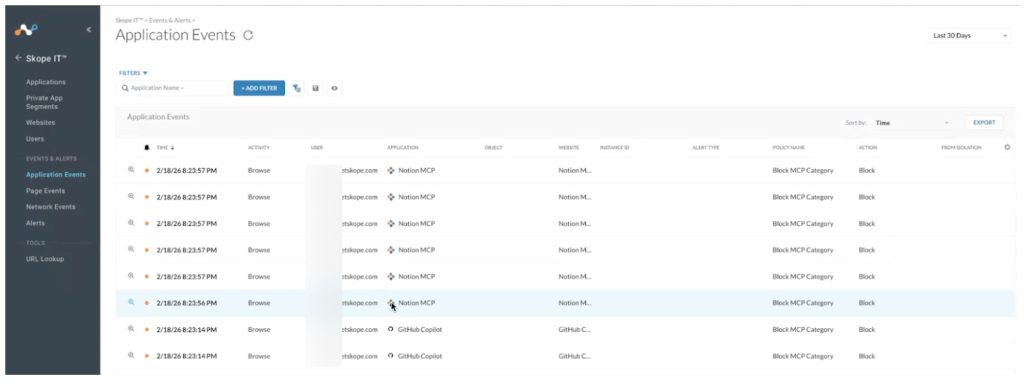
Task: Open the Sort by Time dropdown
Action: 912,123
